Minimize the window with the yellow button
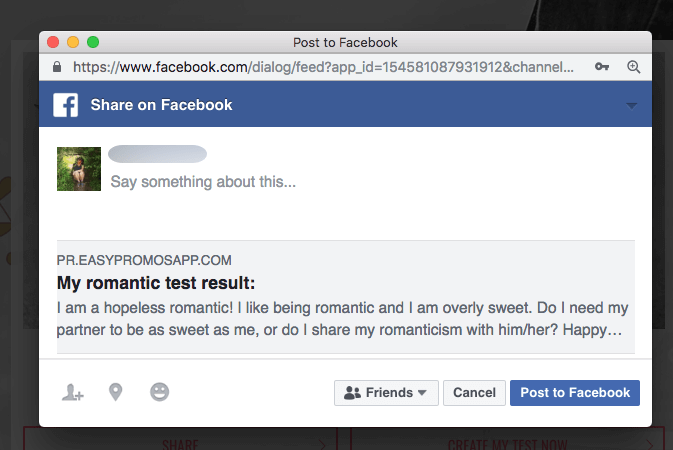 click(x=73, y=42)
